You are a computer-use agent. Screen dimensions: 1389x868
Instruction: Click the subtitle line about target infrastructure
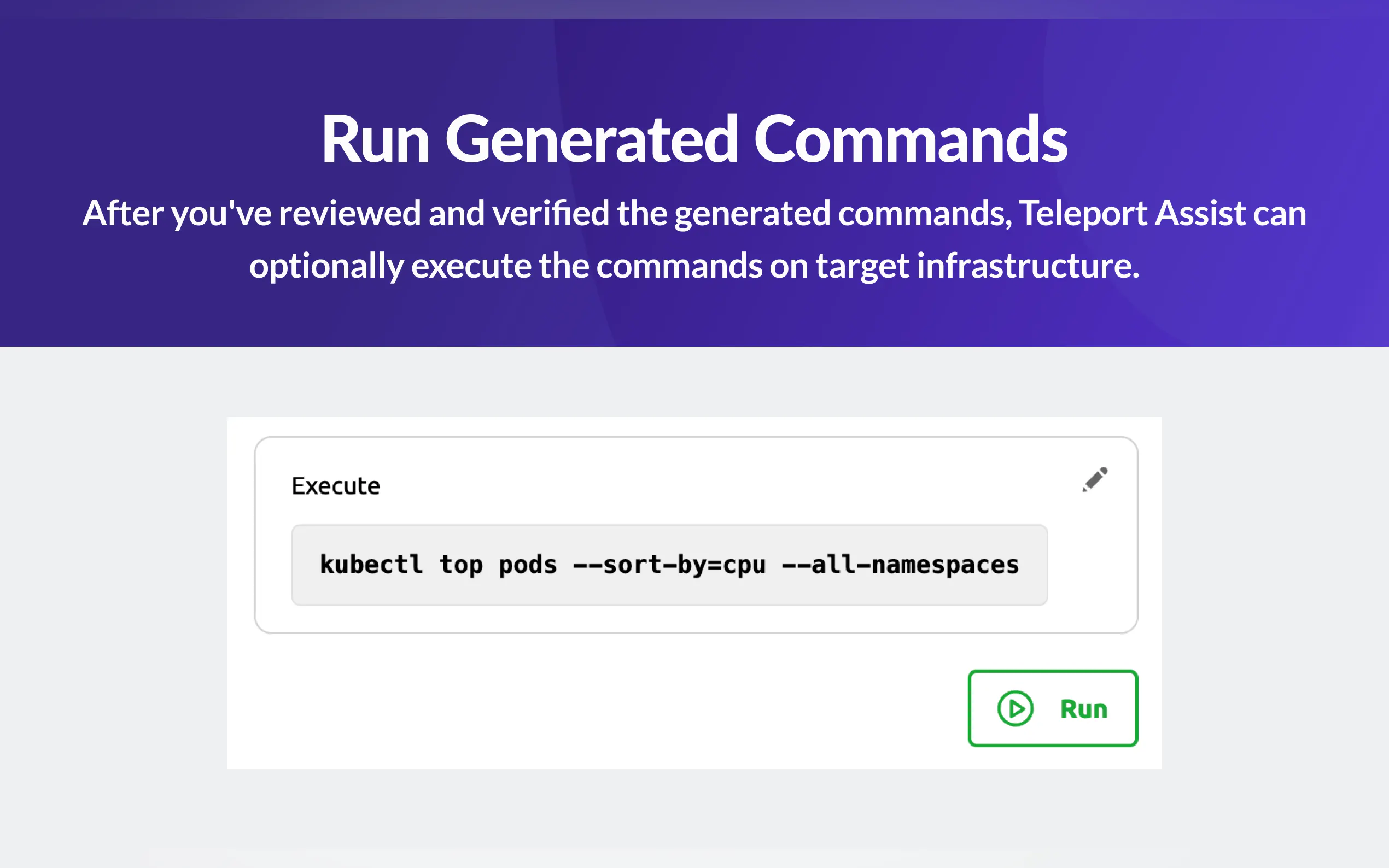693,266
